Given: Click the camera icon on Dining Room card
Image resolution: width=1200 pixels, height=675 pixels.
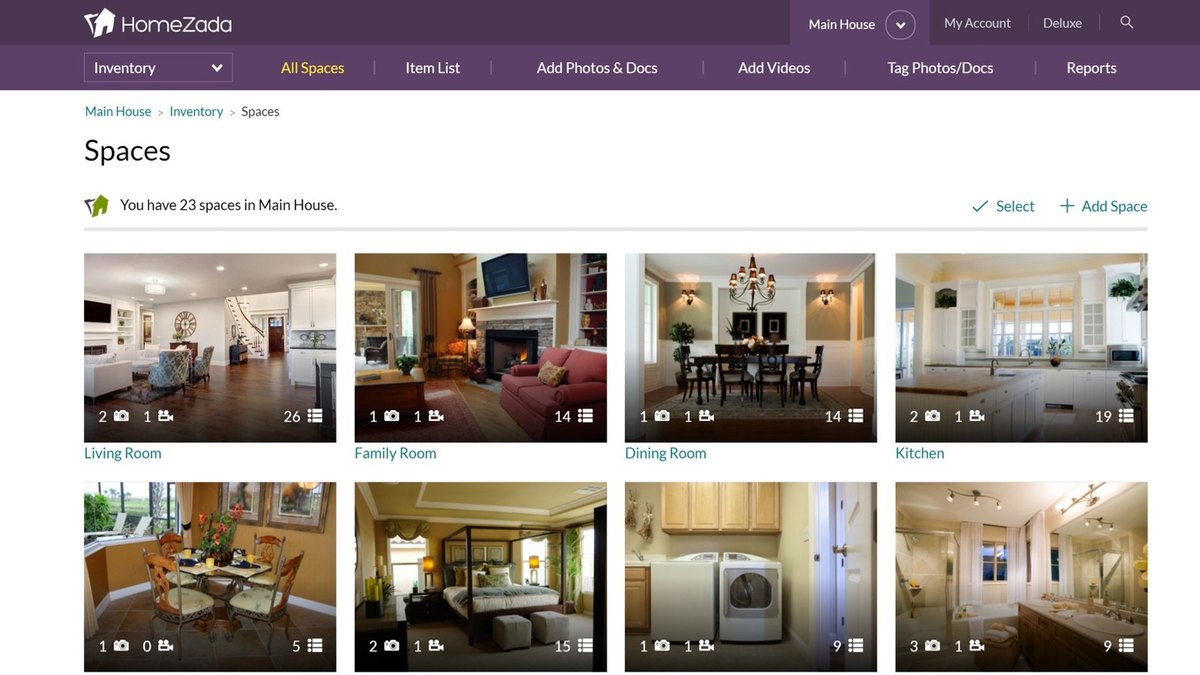Looking at the screenshot, I should coord(662,416).
